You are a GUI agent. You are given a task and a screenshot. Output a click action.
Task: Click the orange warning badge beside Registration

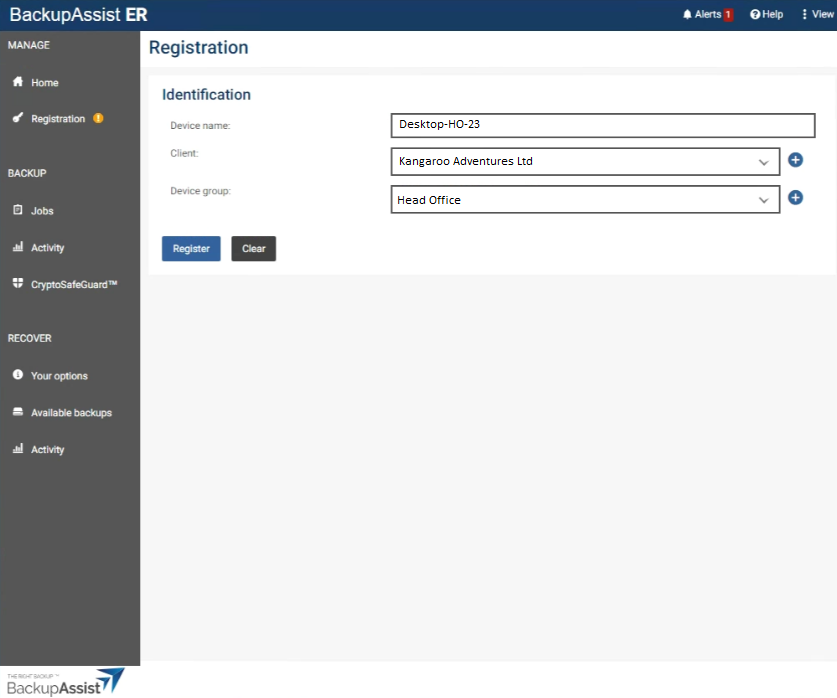pos(98,118)
